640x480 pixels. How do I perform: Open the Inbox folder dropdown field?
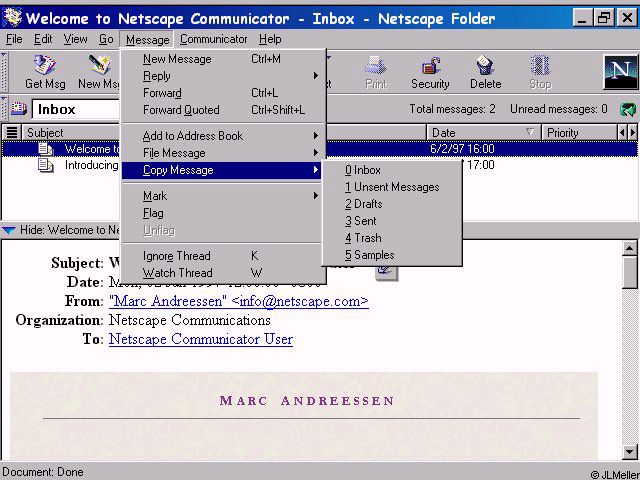pos(76,109)
